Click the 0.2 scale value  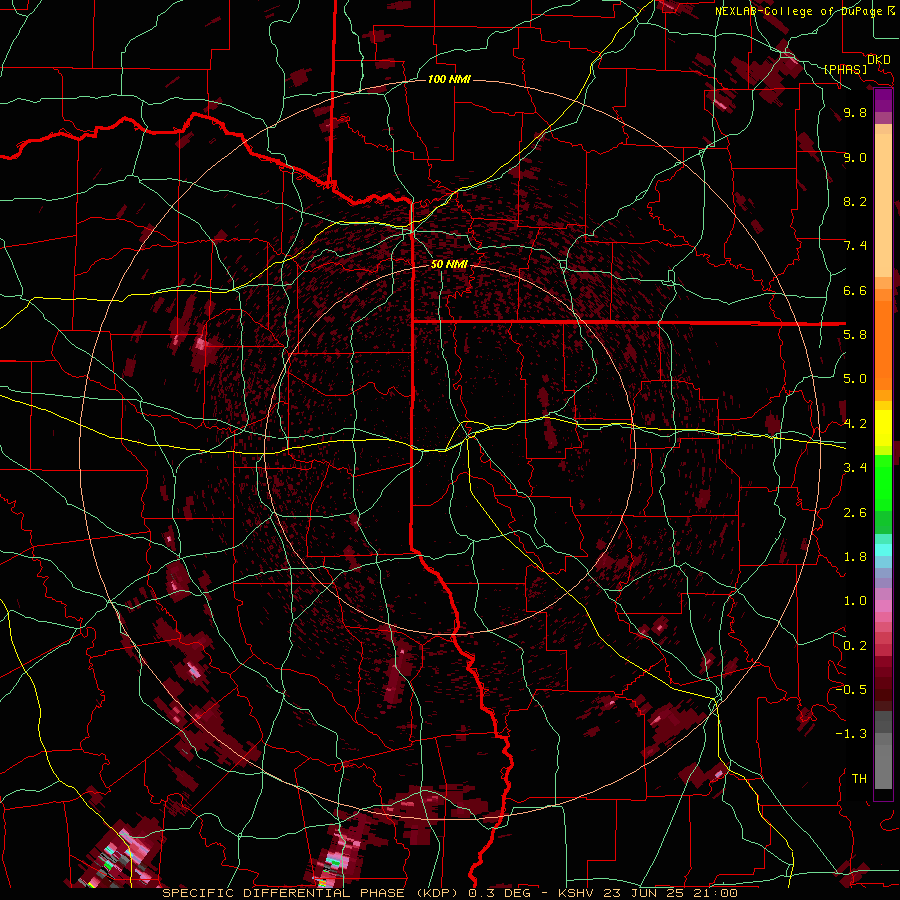click(x=855, y=646)
